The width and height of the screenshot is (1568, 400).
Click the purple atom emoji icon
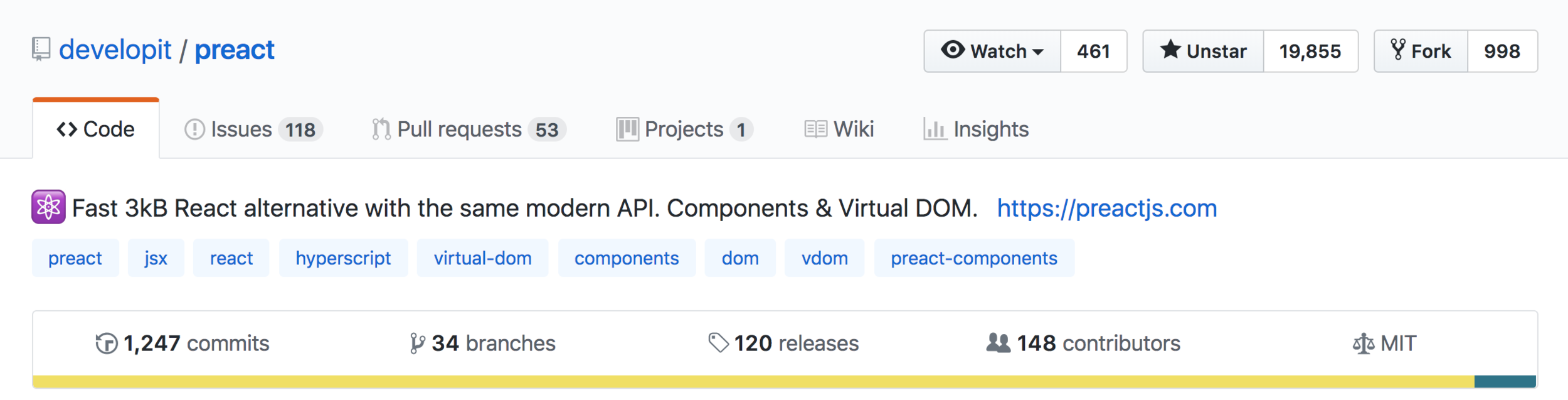coord(48,207)
